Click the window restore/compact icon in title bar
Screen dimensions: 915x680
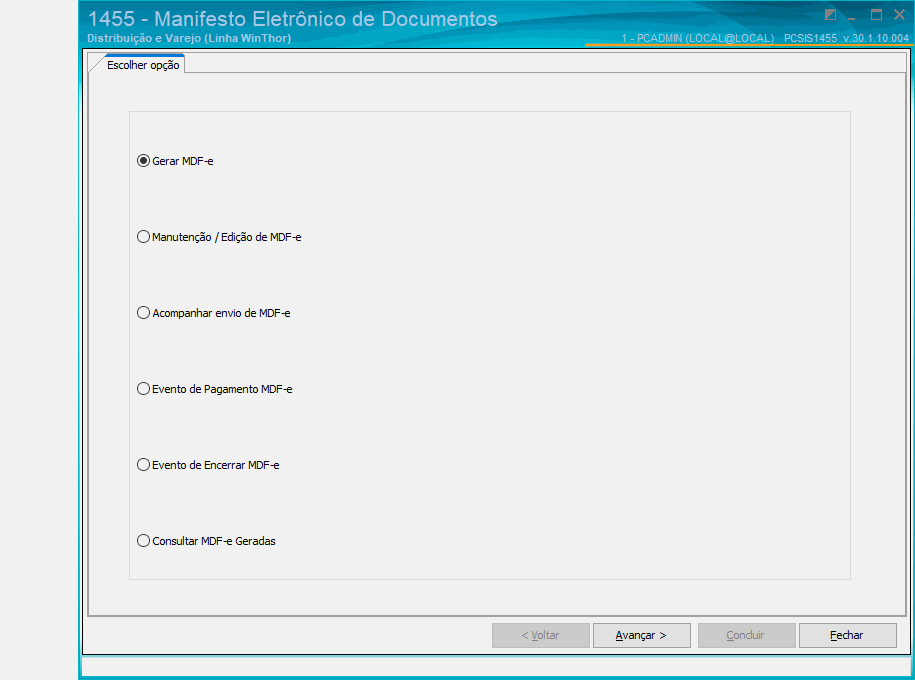[830, 15]
